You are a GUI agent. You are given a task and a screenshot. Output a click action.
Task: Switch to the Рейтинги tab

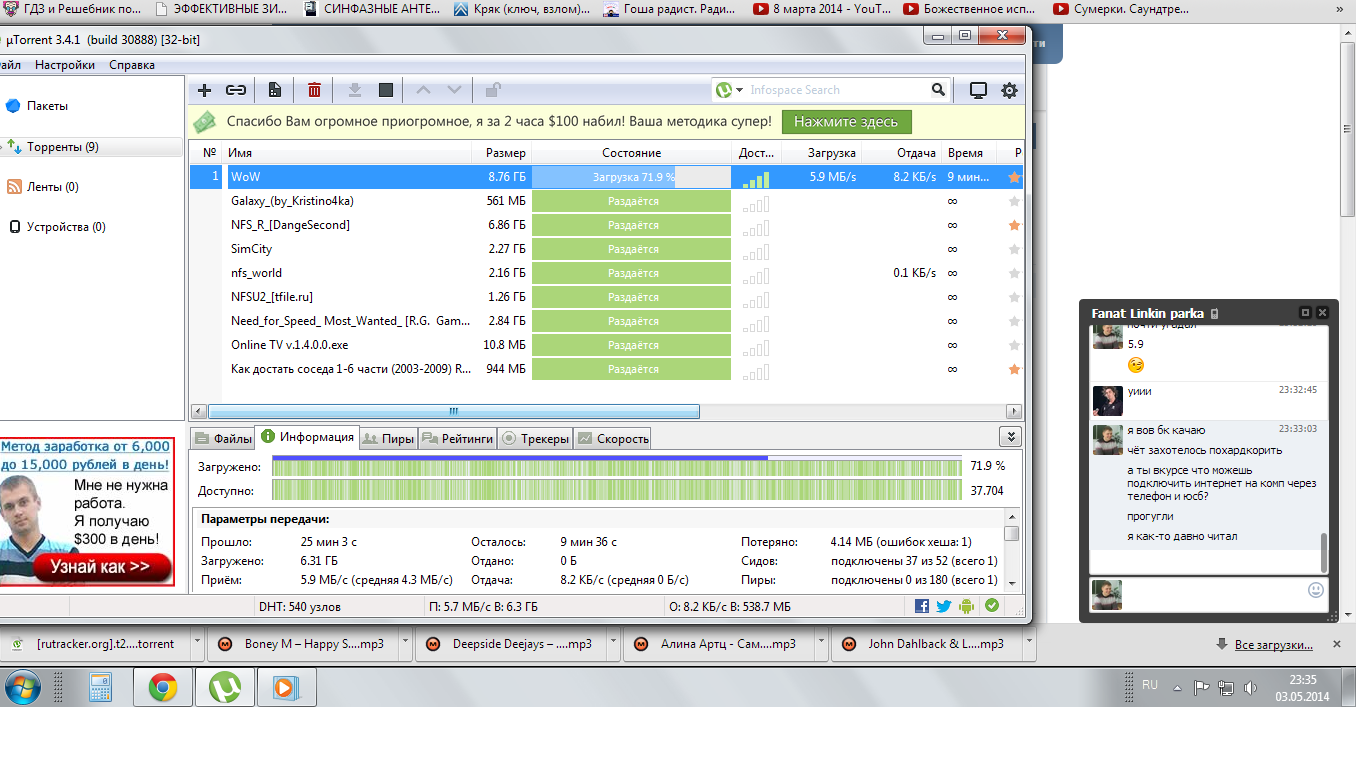457,438
